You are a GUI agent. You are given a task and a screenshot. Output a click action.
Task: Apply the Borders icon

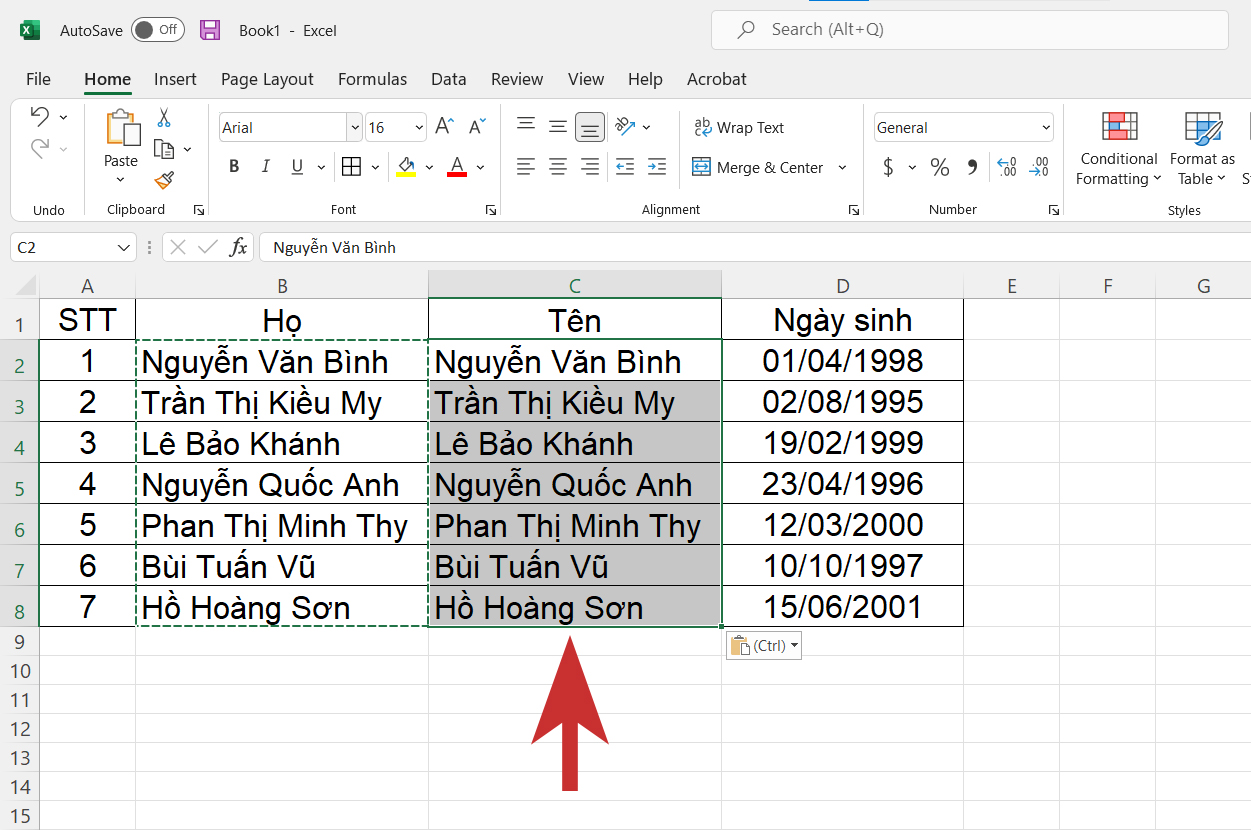[351, 167]
